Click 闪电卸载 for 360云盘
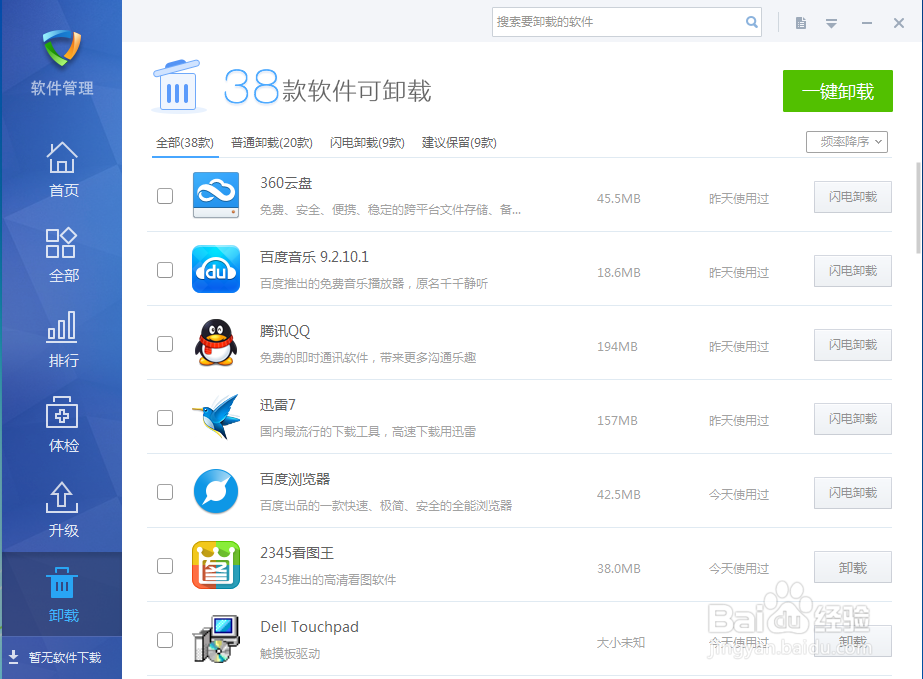This screenshot has height=679, width=923. 853,197
